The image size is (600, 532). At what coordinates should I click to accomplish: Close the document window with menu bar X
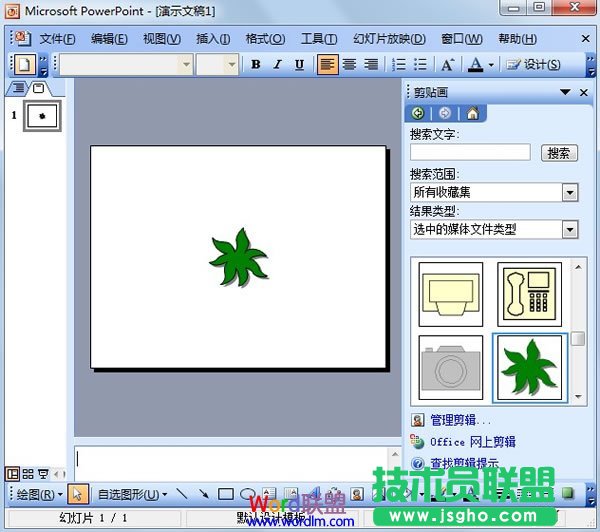tap(585, 38)
